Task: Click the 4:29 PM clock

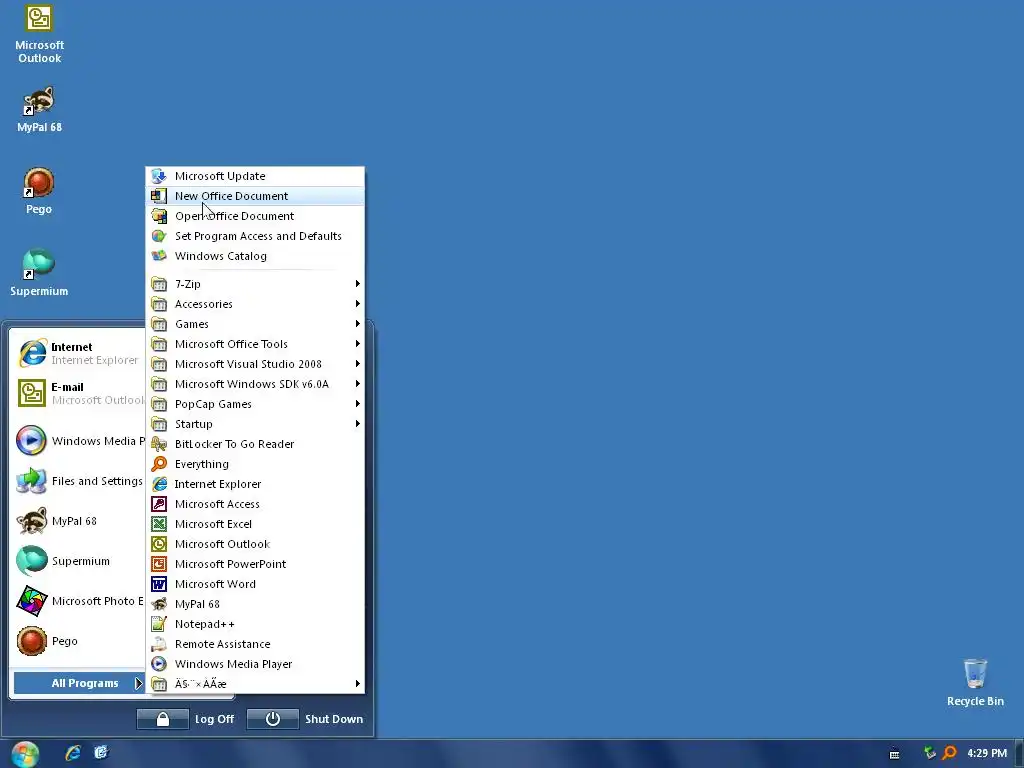Action: (987, 753)
